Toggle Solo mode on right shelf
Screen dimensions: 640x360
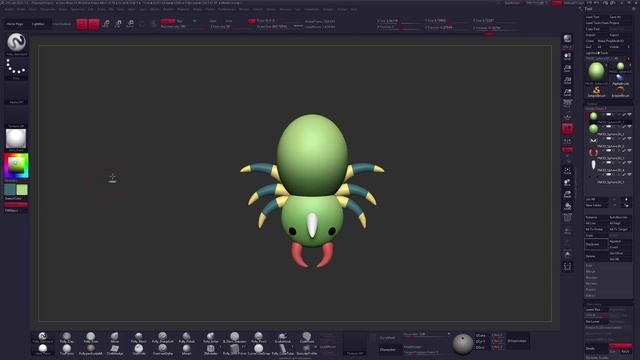tap(567, 255)
